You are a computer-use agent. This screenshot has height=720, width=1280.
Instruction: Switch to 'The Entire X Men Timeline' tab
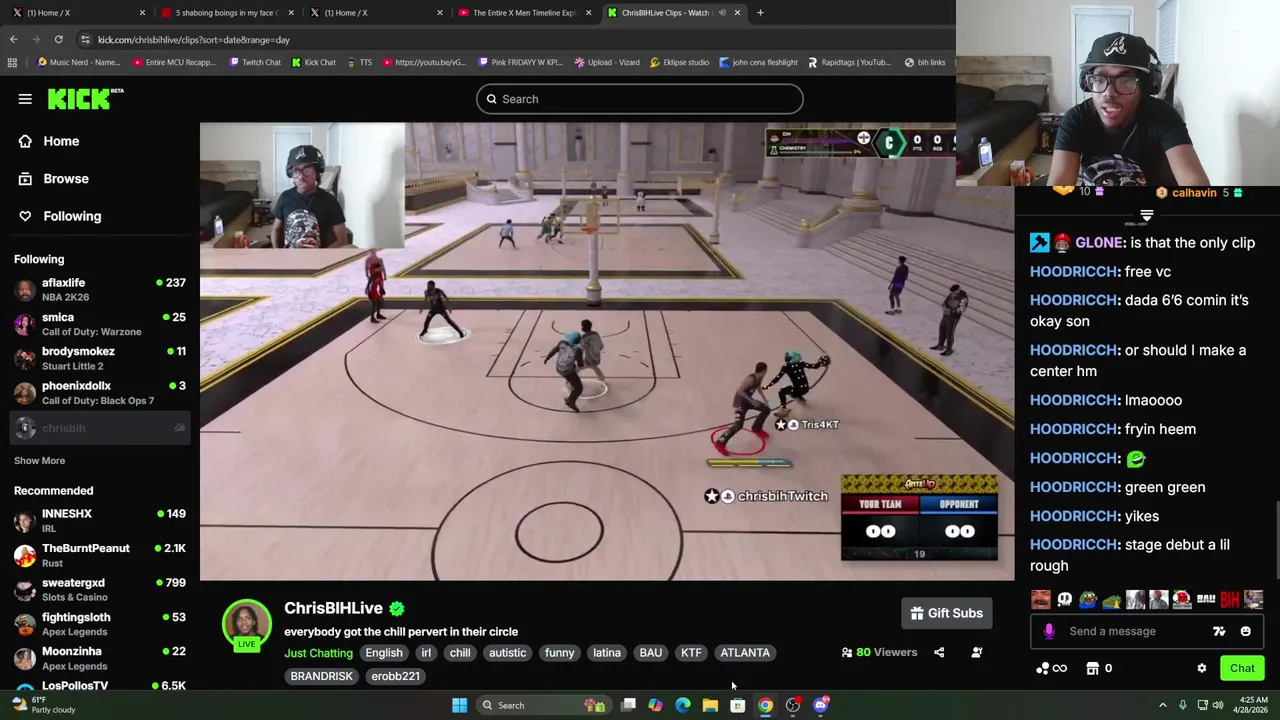pos(525,13)
